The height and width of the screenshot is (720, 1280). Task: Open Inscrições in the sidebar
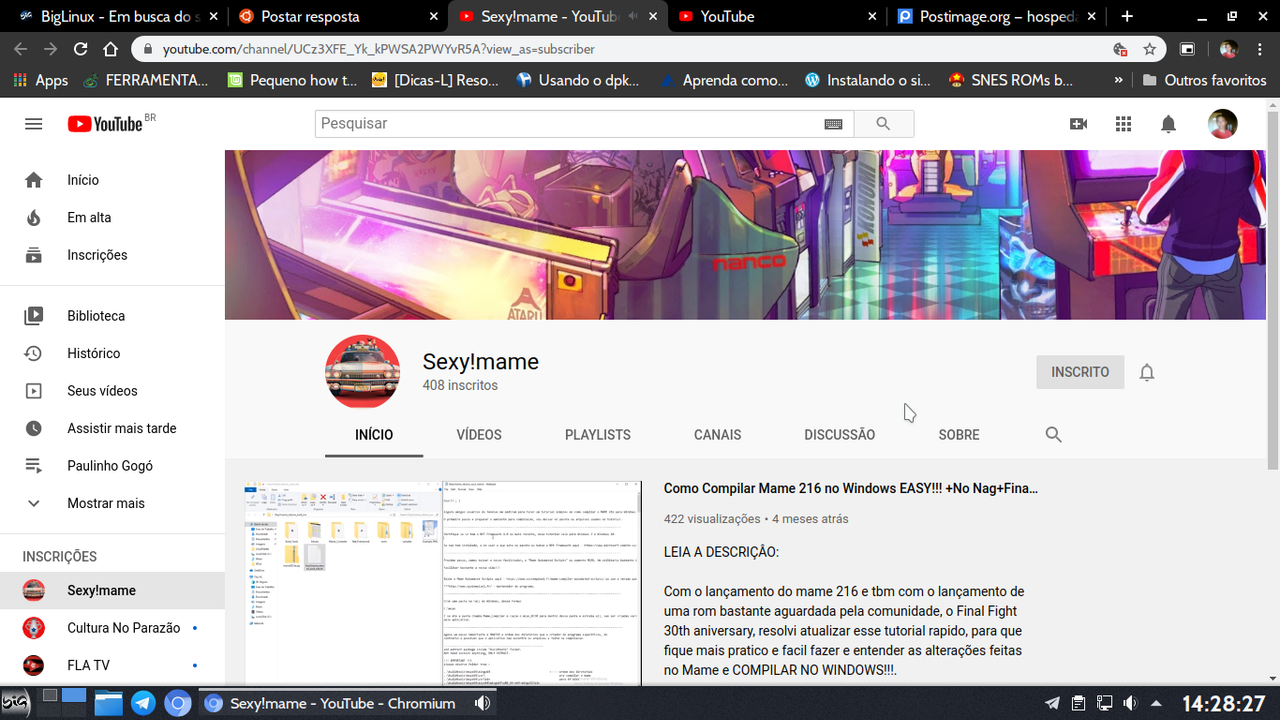(x=112, y=255)
